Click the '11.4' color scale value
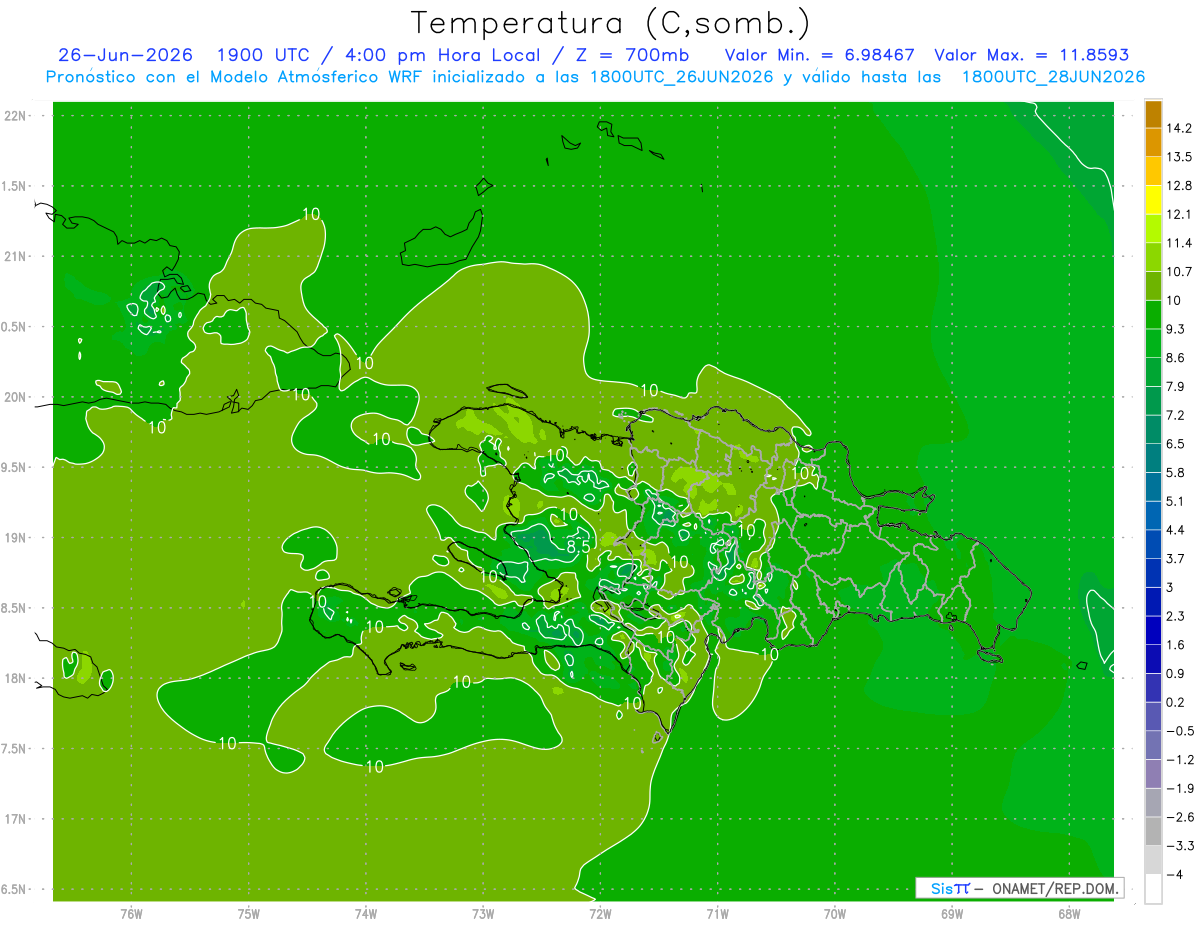This screenshot has height=927, width=1200. click(1179, 243)
